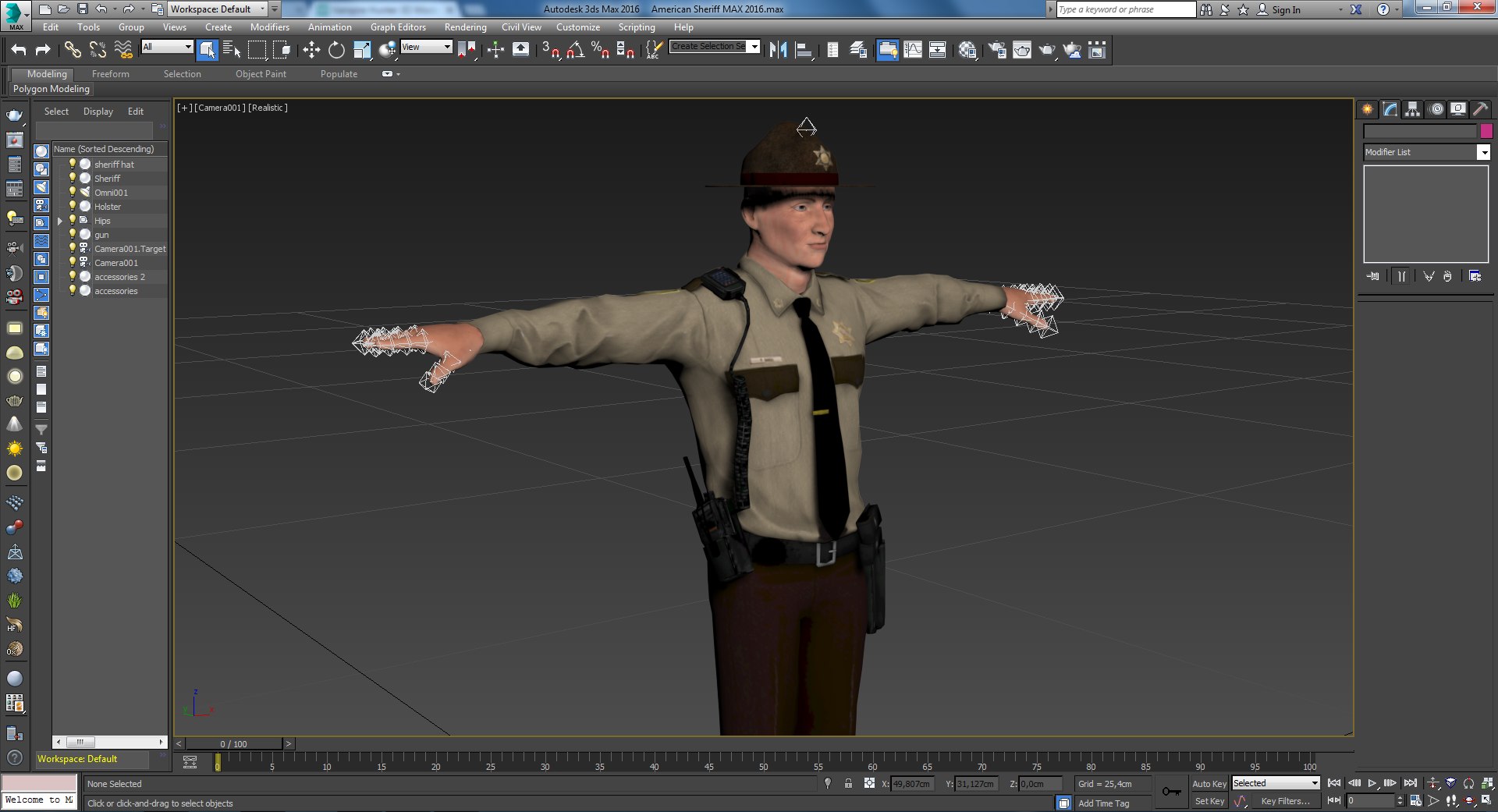Switch to the Object Paint ribbon tab
Screen dimensions: 1498x812
[x=261, y=74]
